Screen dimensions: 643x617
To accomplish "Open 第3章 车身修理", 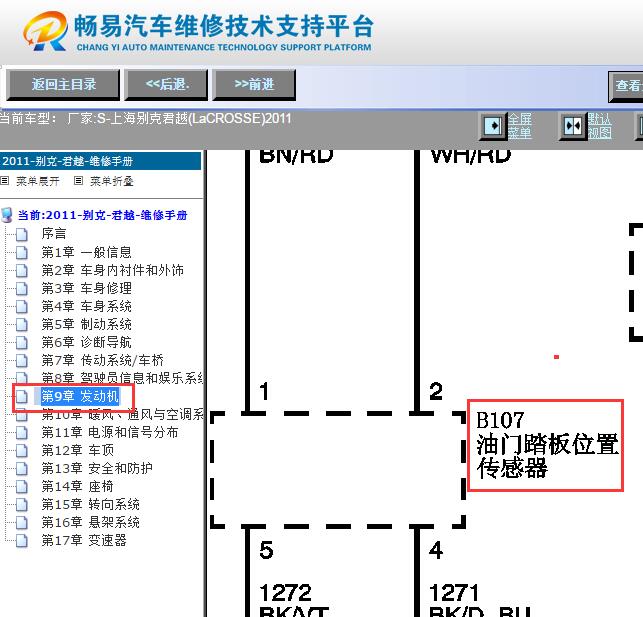I will 86,288.
